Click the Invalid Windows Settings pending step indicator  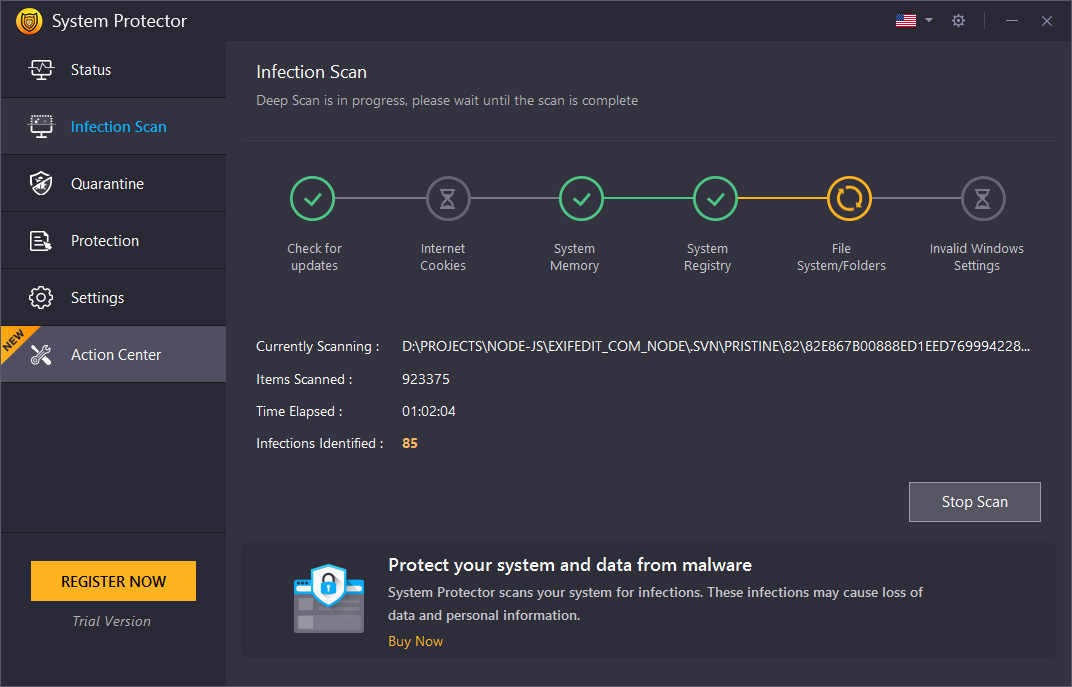coord(983,198)
